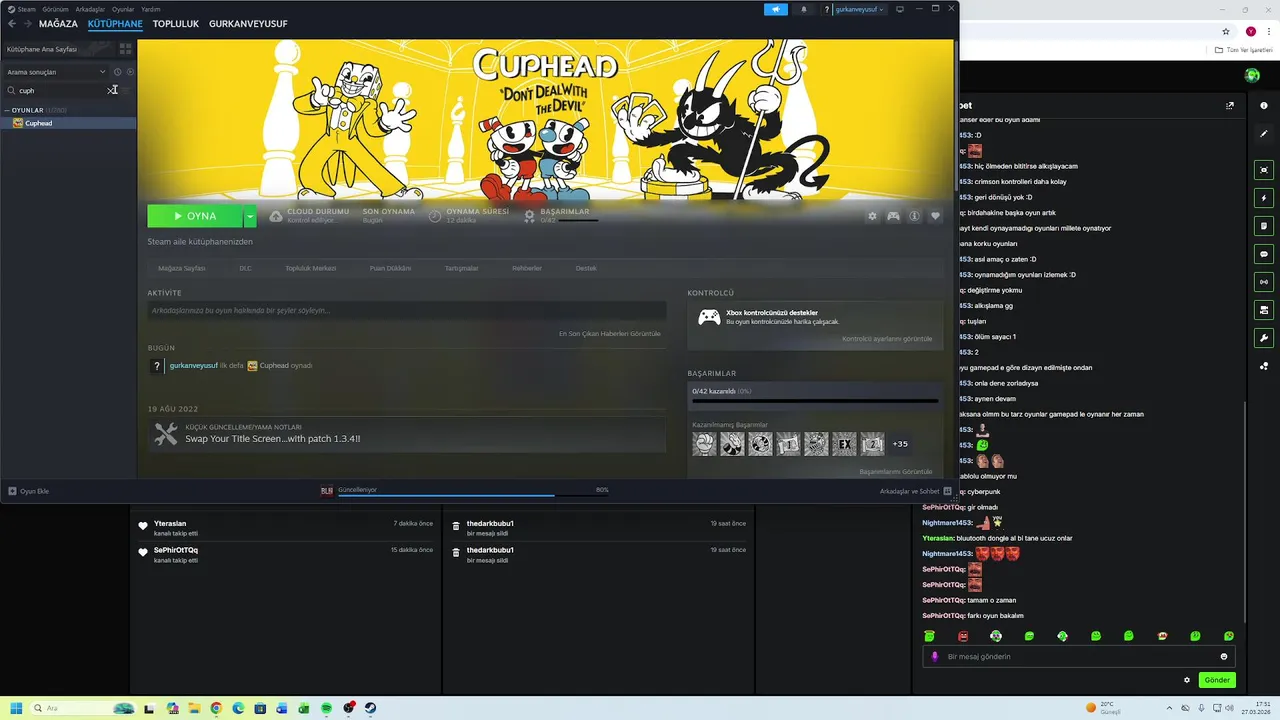The width and height of the screenshot is (1280, 720).
Task: Click the lightning bolt icon in the chat sidebar
Action: point(1264,198)
